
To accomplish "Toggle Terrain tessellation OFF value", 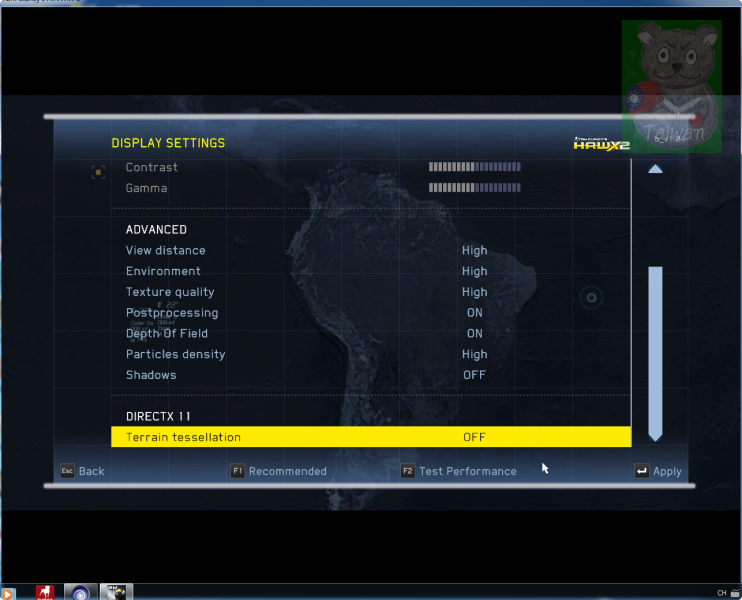I will 474,437.
